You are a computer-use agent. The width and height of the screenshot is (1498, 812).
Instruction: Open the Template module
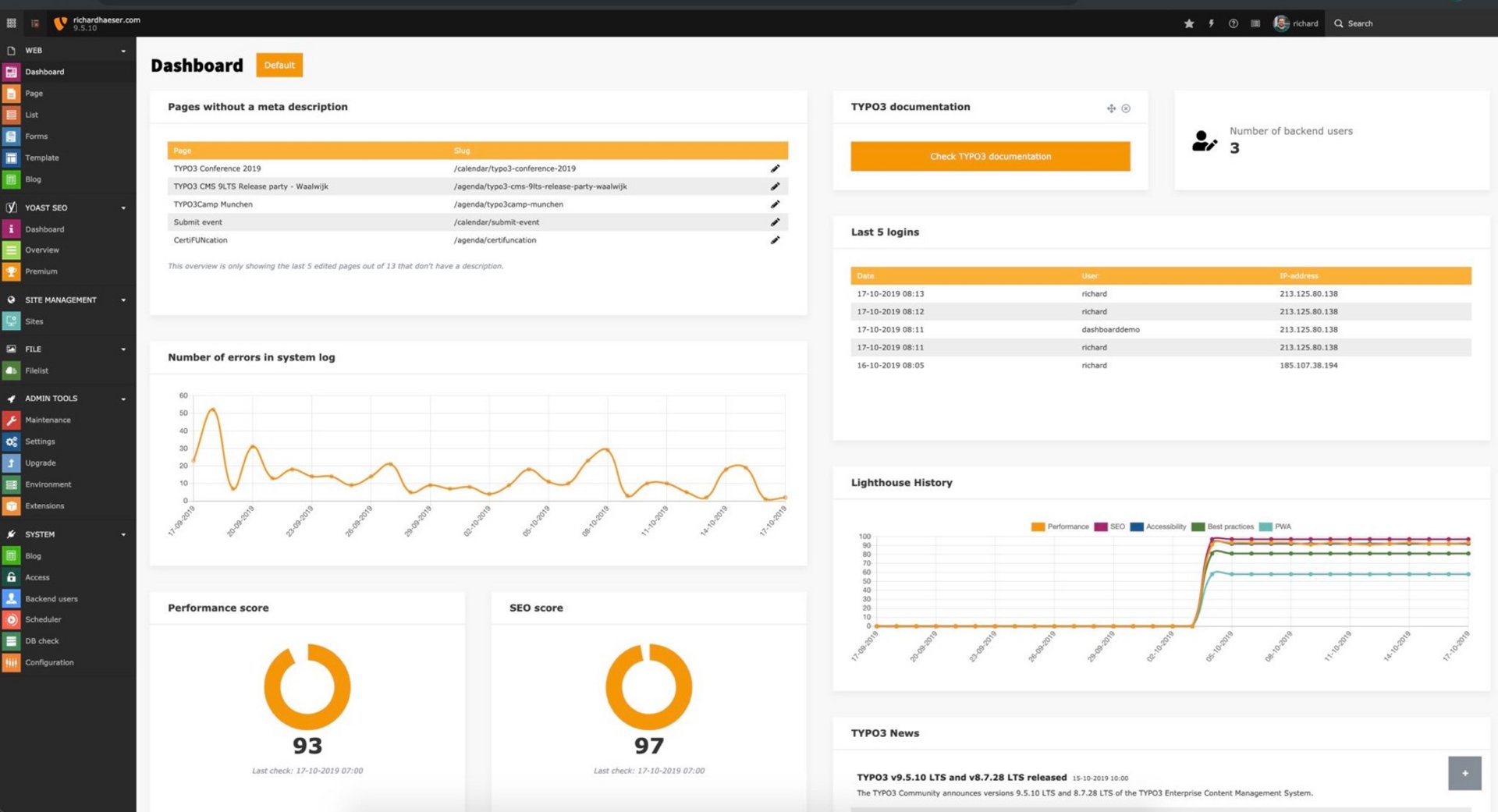tap(68, 158)
